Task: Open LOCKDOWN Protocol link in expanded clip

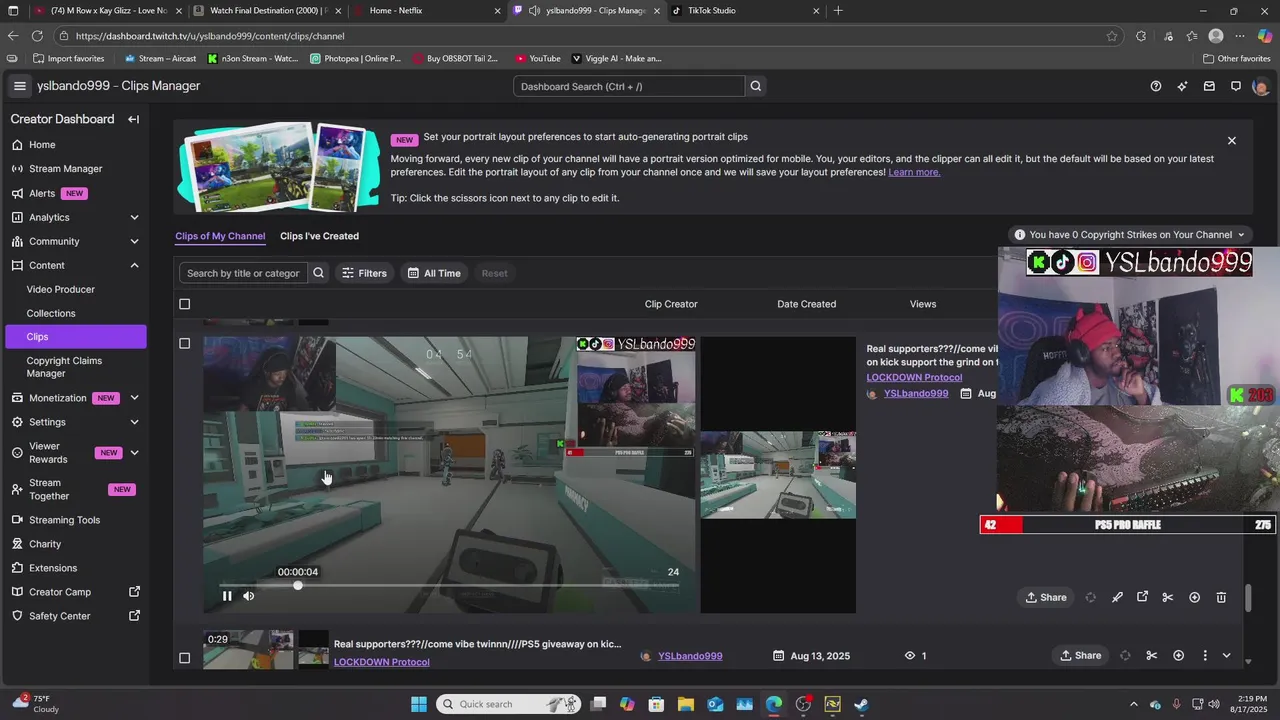Action: tap(914, 377)
